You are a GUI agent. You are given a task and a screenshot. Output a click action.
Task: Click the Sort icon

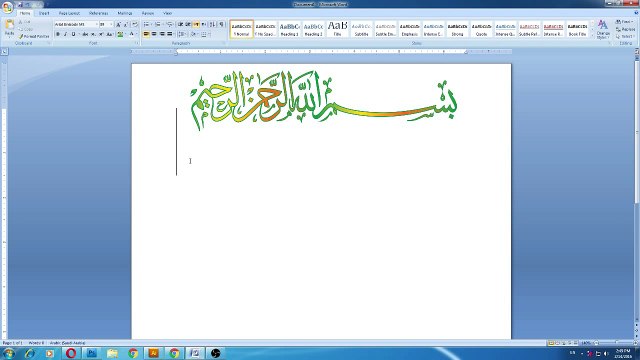[x=212, y=24]
